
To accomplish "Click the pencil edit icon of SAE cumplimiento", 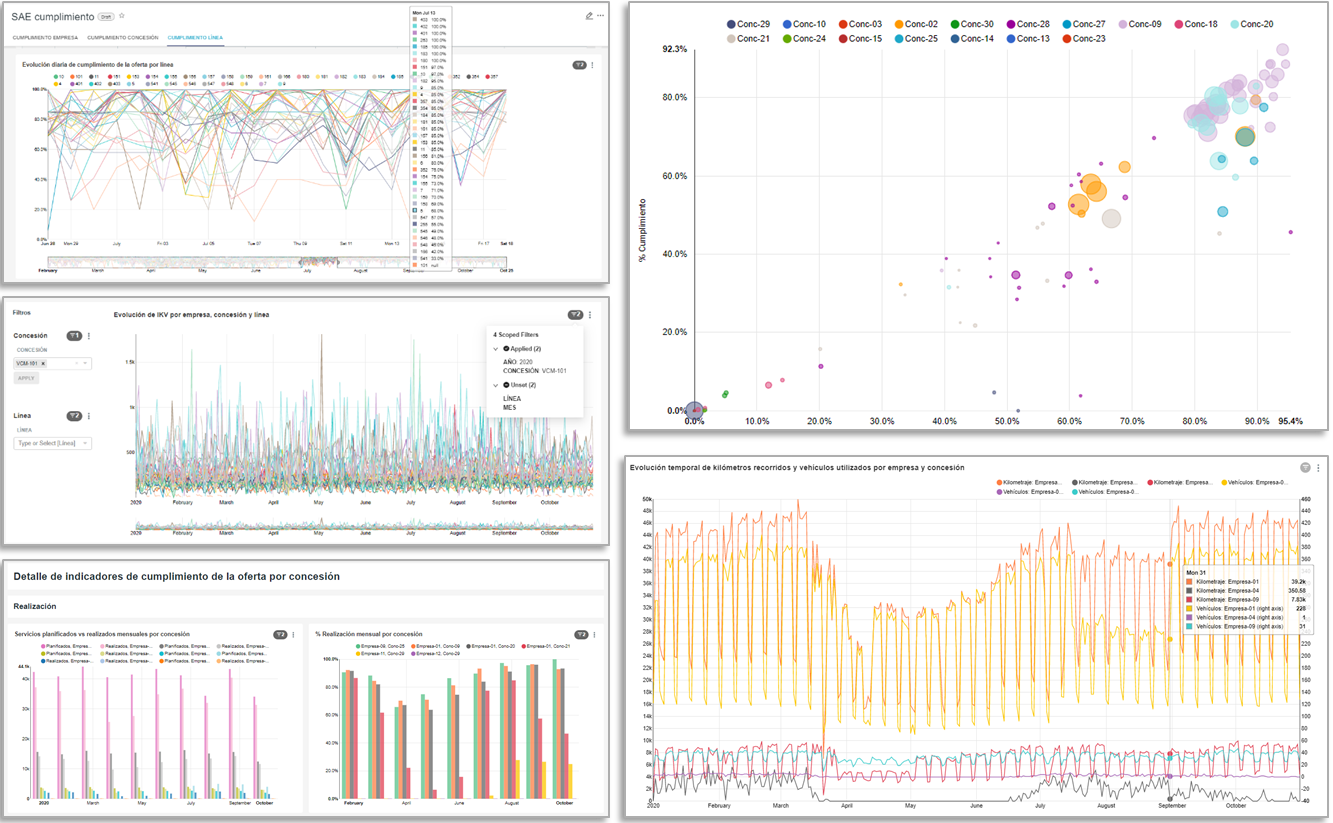I will point(589,16).
